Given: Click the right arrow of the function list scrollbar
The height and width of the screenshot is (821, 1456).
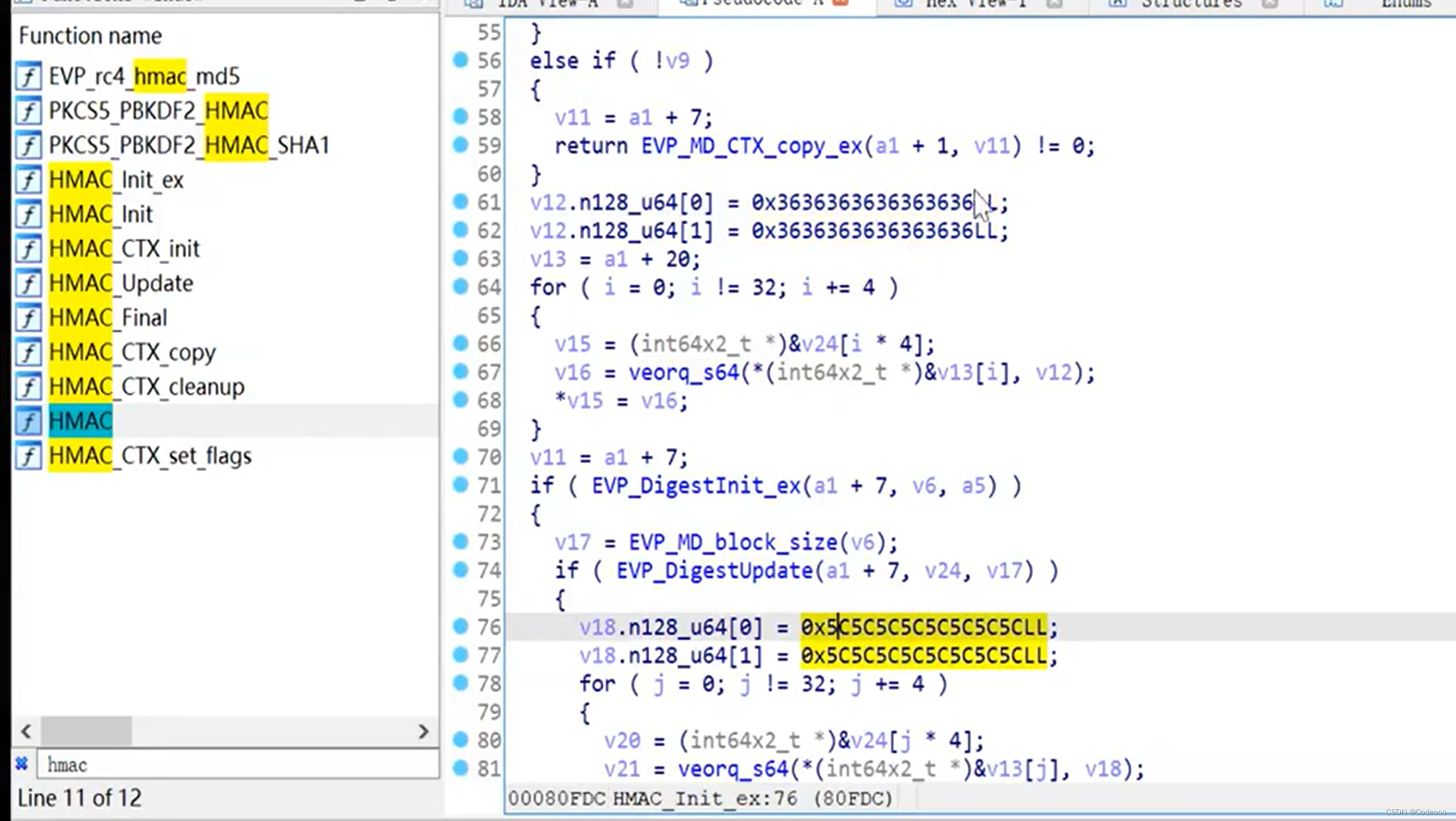Looking at the screenshot, I should (425, 731).
